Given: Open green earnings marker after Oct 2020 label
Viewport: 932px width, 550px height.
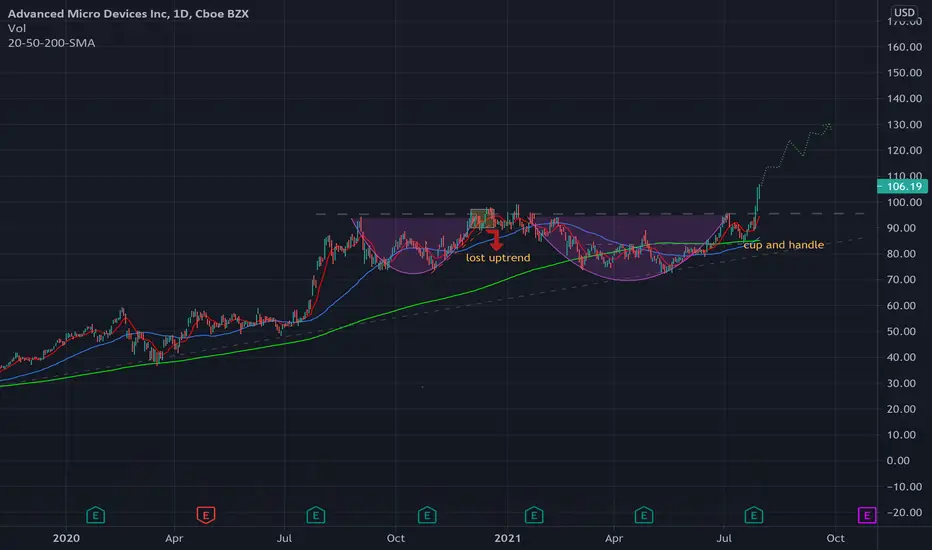Looking at the screenshot, I should [x=427, y=515].
